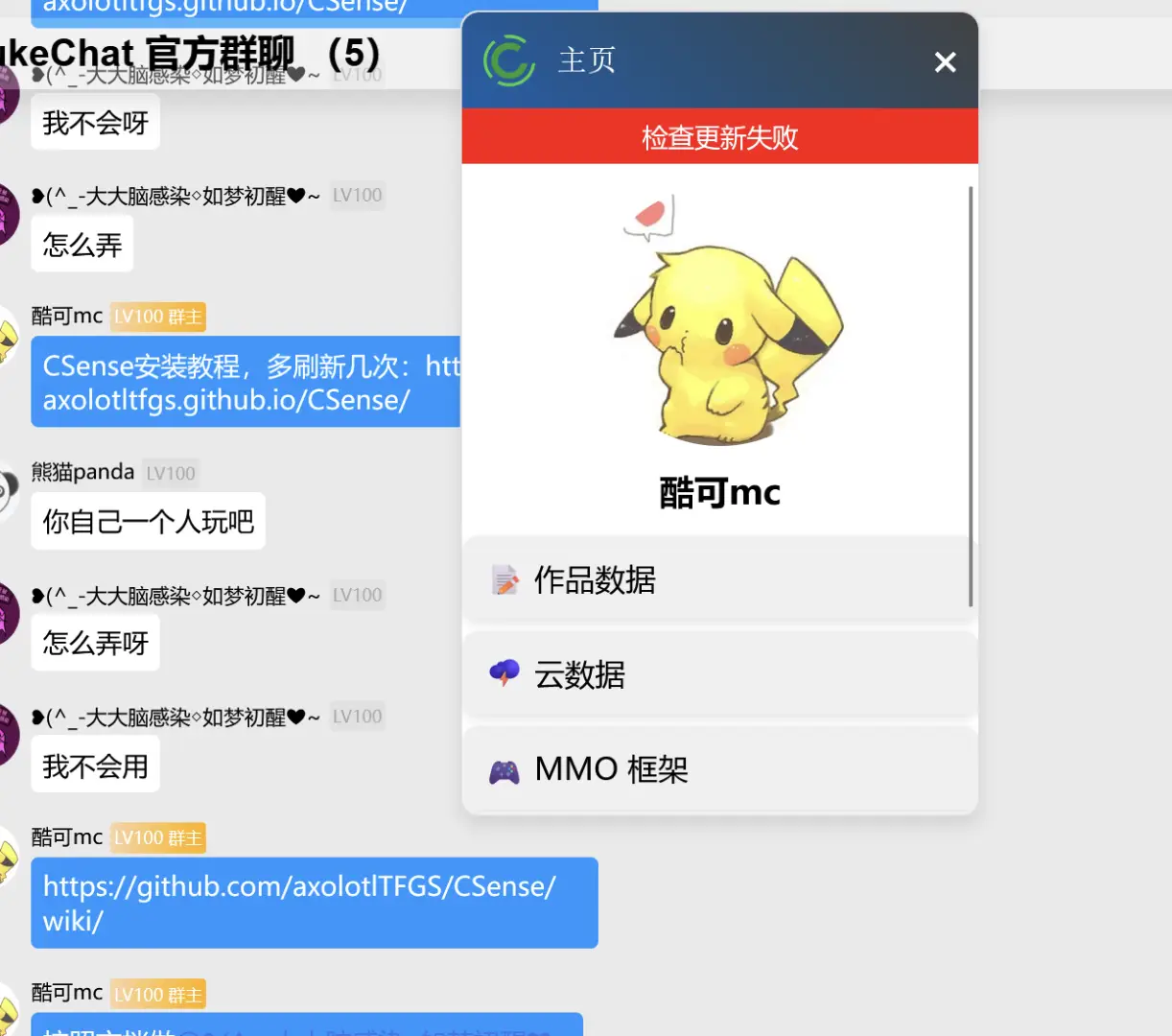Click the 酷可mc name below the Pikachu avatar
Viewport: 1172px width, 1036px height.
720,492
